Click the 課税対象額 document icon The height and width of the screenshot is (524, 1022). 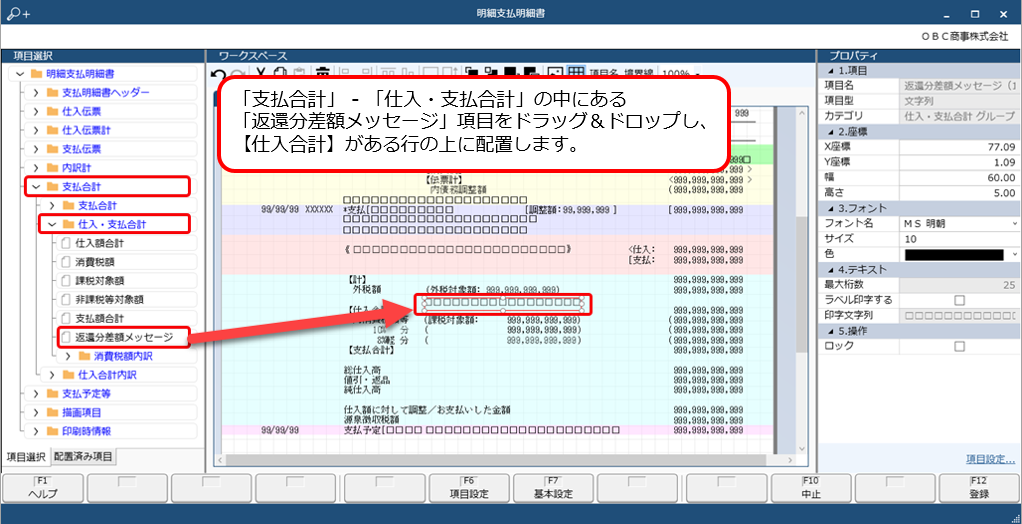pos(65,281)
